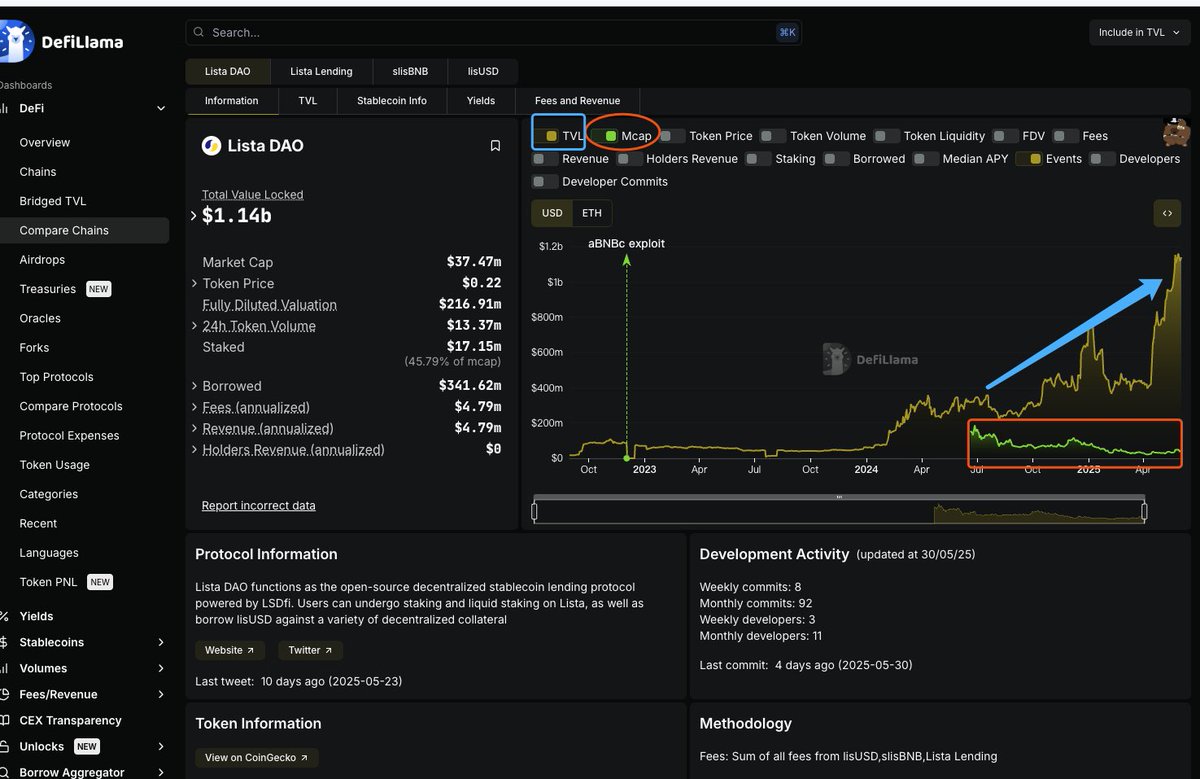This screenshot has width=1200, height=779.
Task: Expand the Fees/Revenue sidebar section
Action: point(161,694)
